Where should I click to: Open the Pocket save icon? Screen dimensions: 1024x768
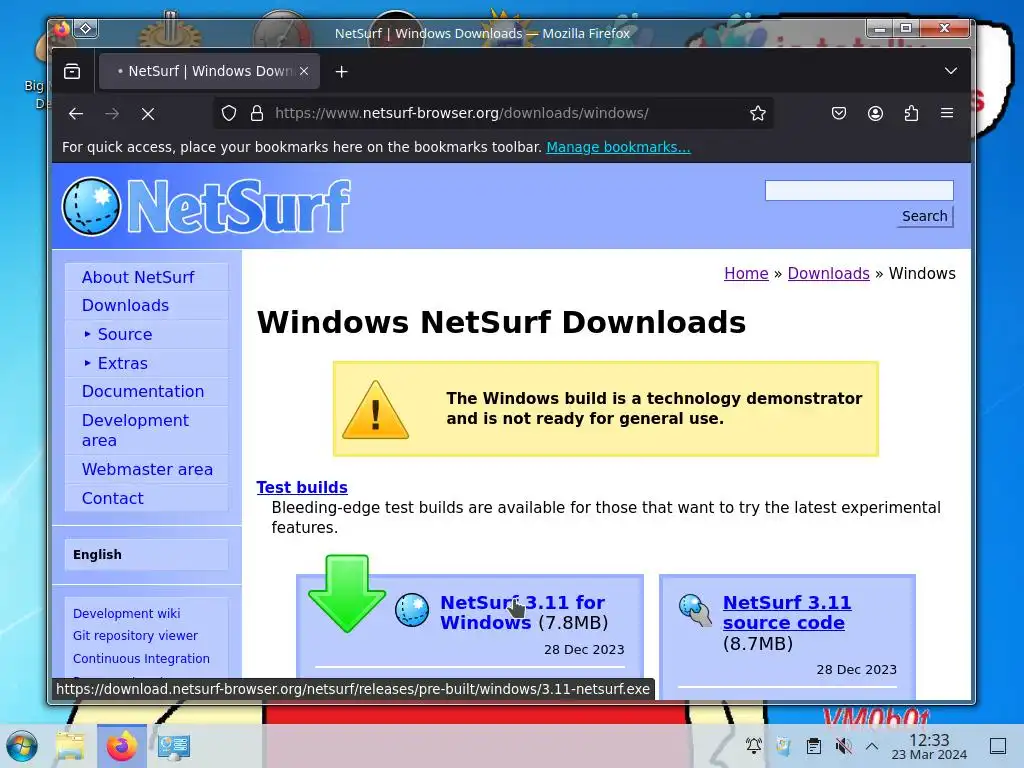839,114
